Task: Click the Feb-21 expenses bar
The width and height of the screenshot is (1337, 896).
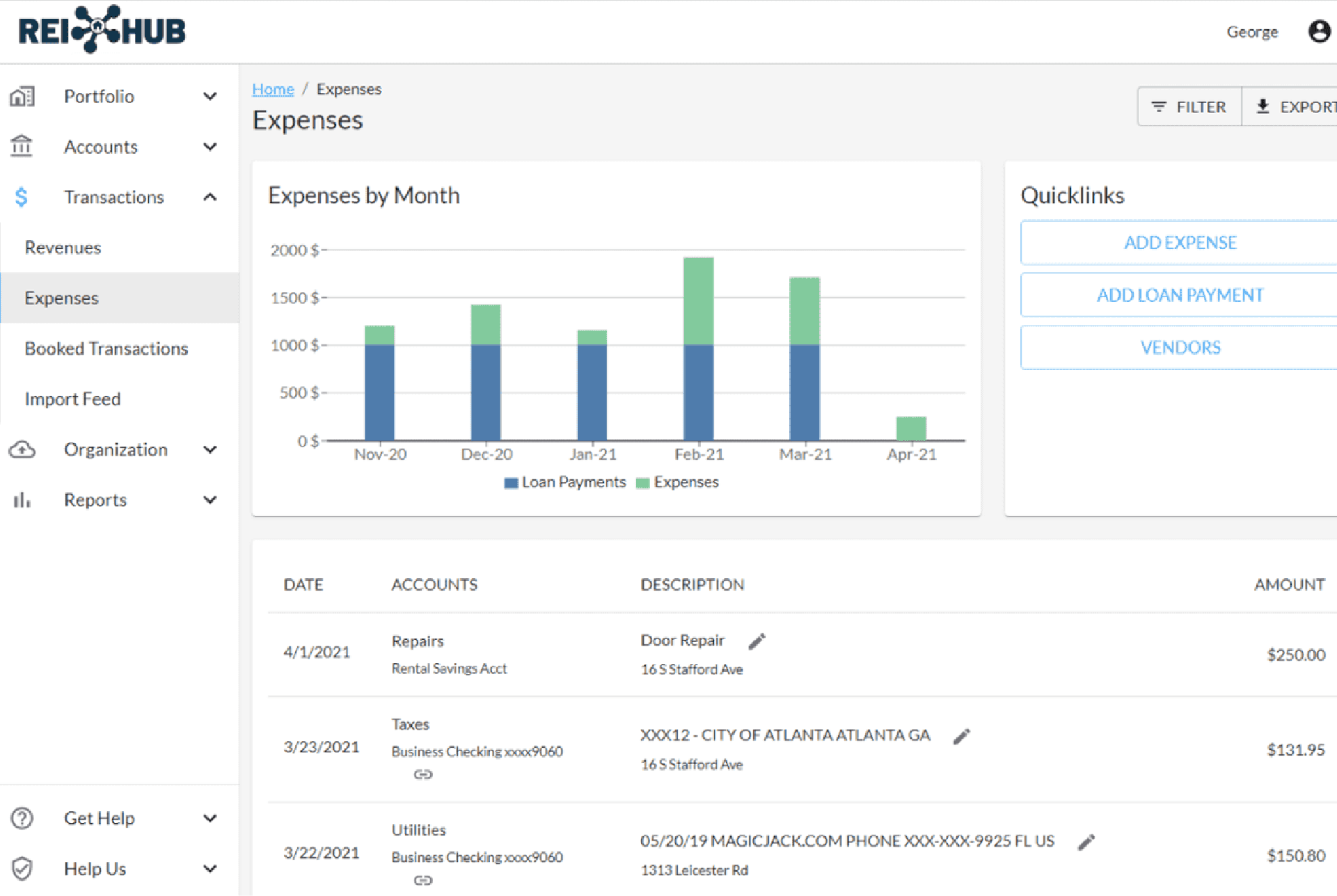Action: [x=699, y=299]
